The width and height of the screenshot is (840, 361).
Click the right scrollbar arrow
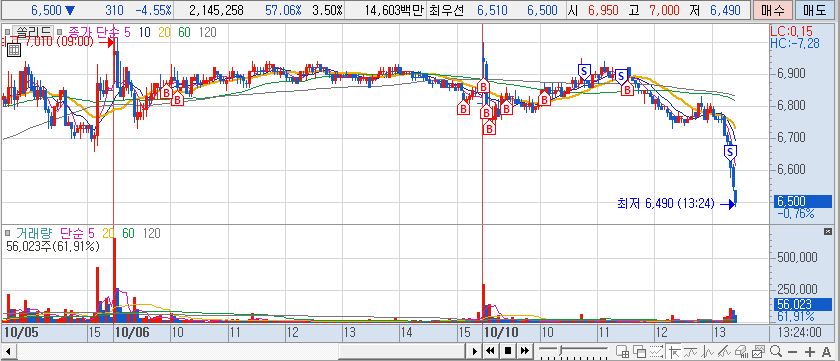point(474,351)
